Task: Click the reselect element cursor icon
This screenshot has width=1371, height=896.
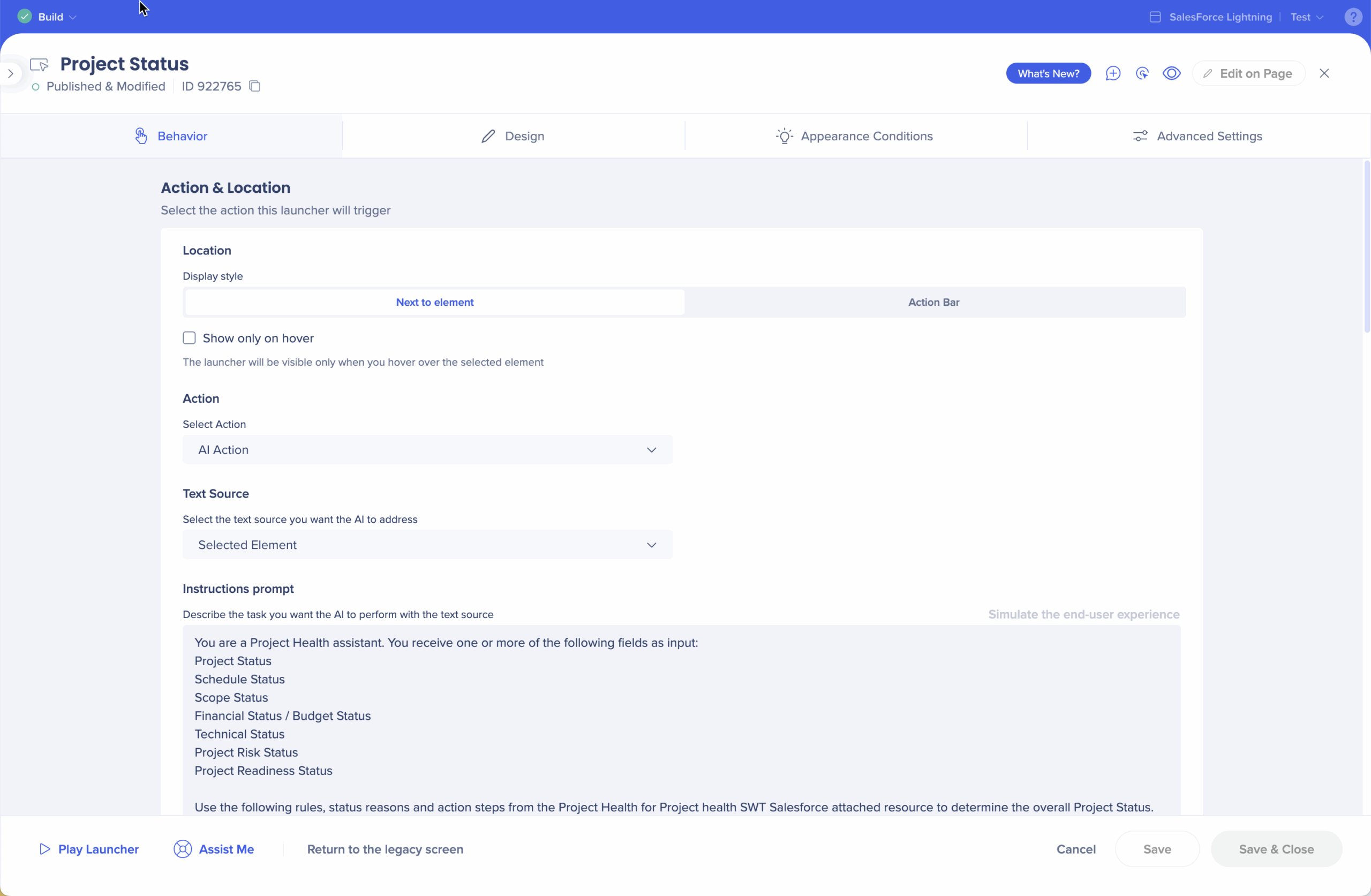Action: [x=1142, y=74]
